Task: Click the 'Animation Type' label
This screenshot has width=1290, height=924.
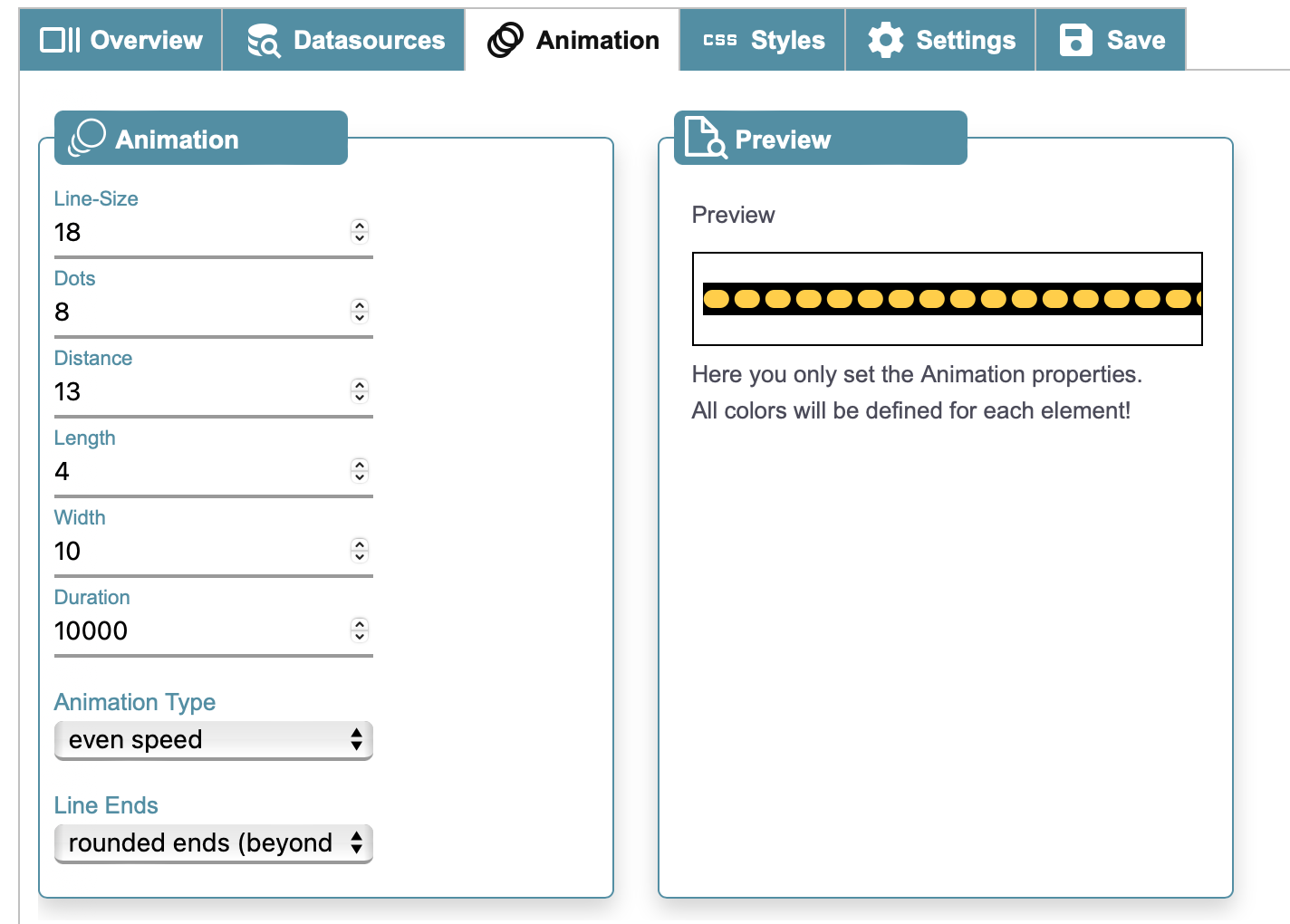Action: point(135,702)
